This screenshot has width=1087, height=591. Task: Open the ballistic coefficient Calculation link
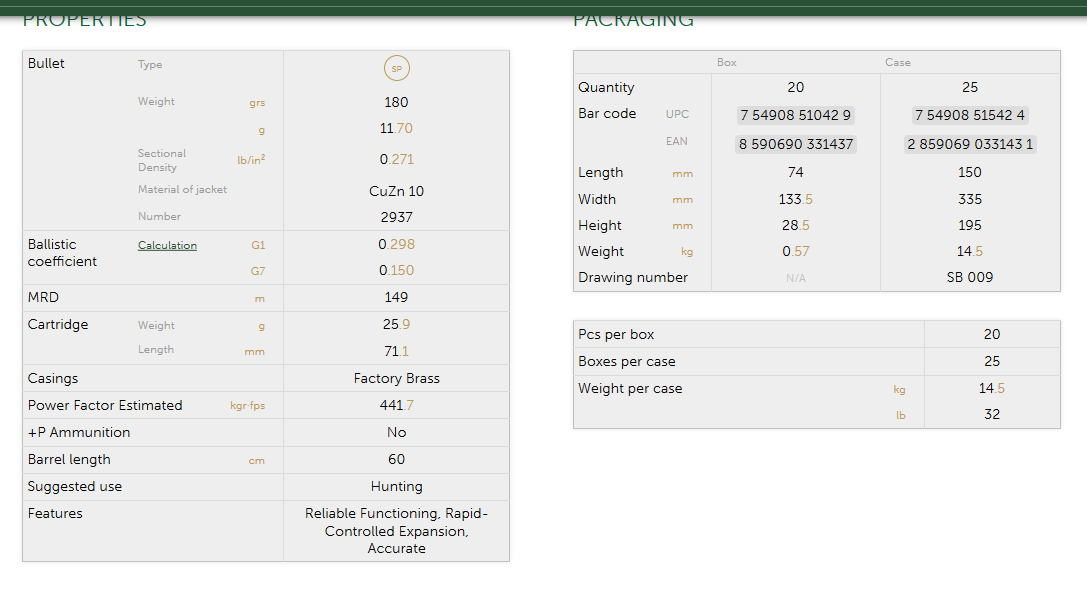(x=167, y=245)
